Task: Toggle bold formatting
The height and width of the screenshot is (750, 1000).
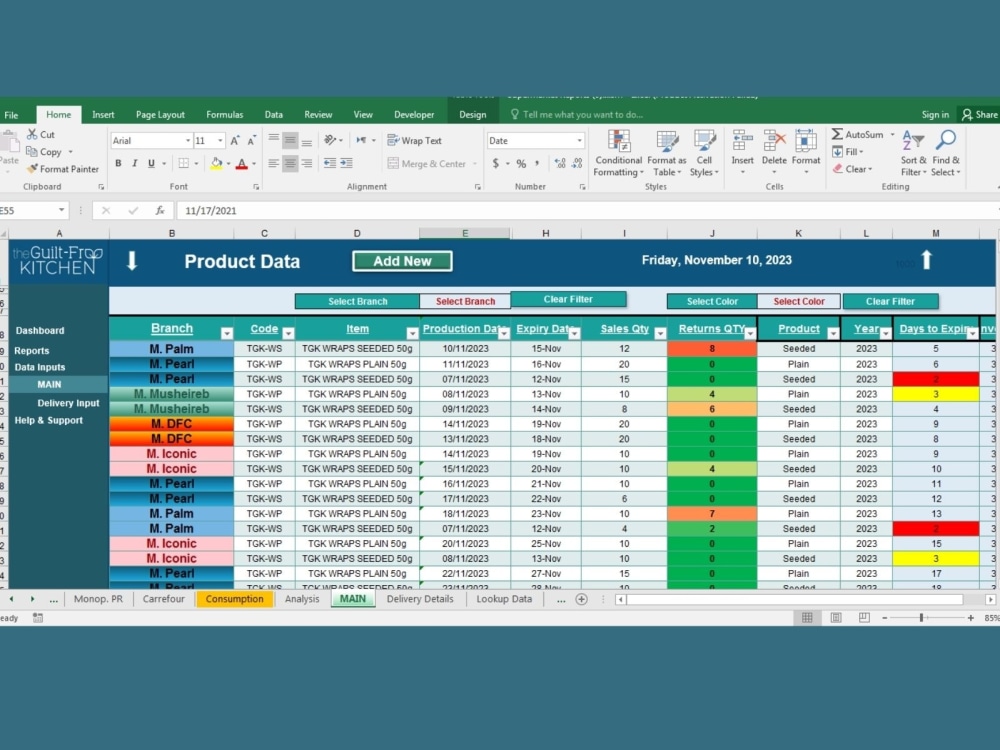Action: point(118,161)
